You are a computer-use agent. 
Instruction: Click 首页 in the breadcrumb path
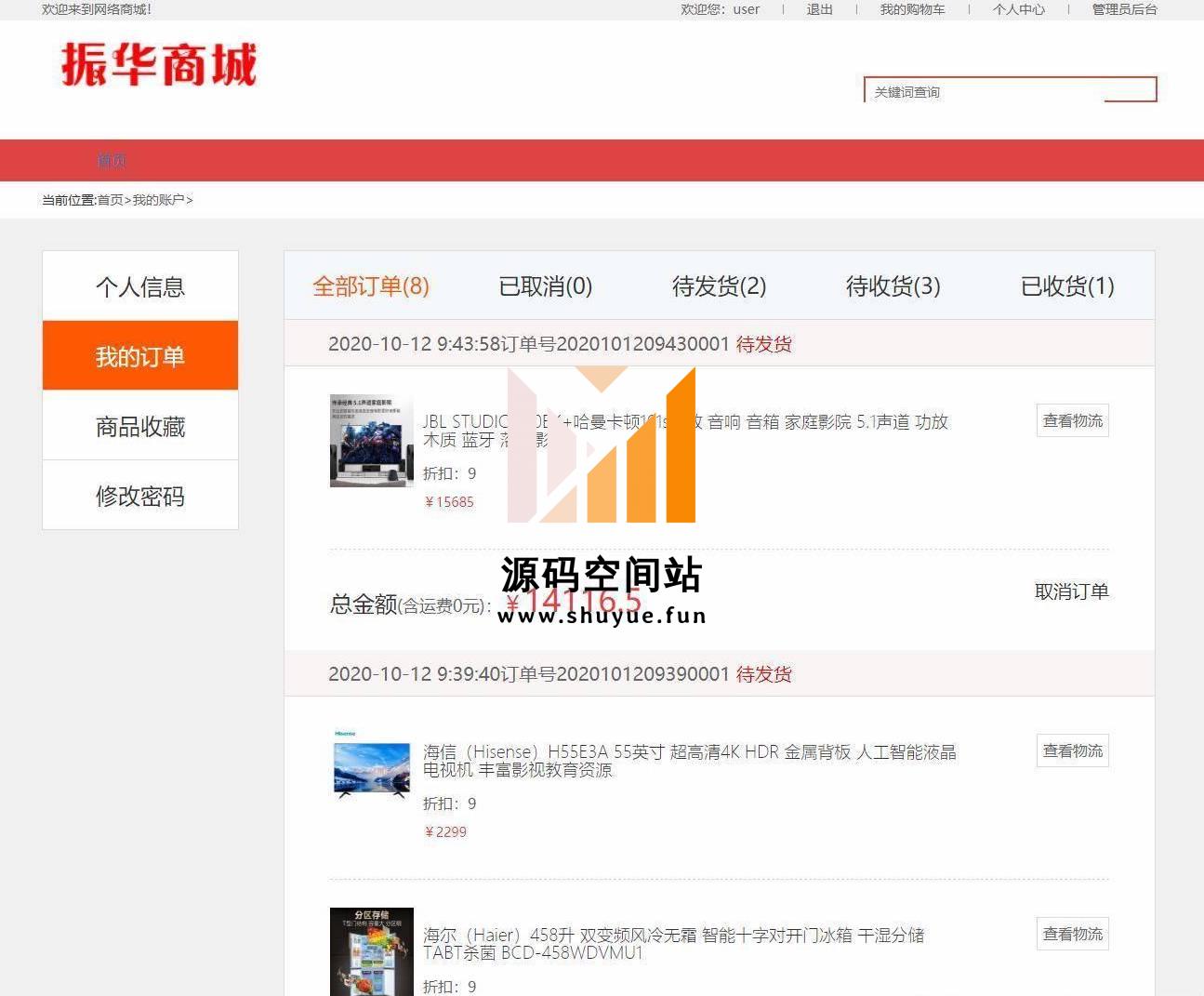[110, 200]
